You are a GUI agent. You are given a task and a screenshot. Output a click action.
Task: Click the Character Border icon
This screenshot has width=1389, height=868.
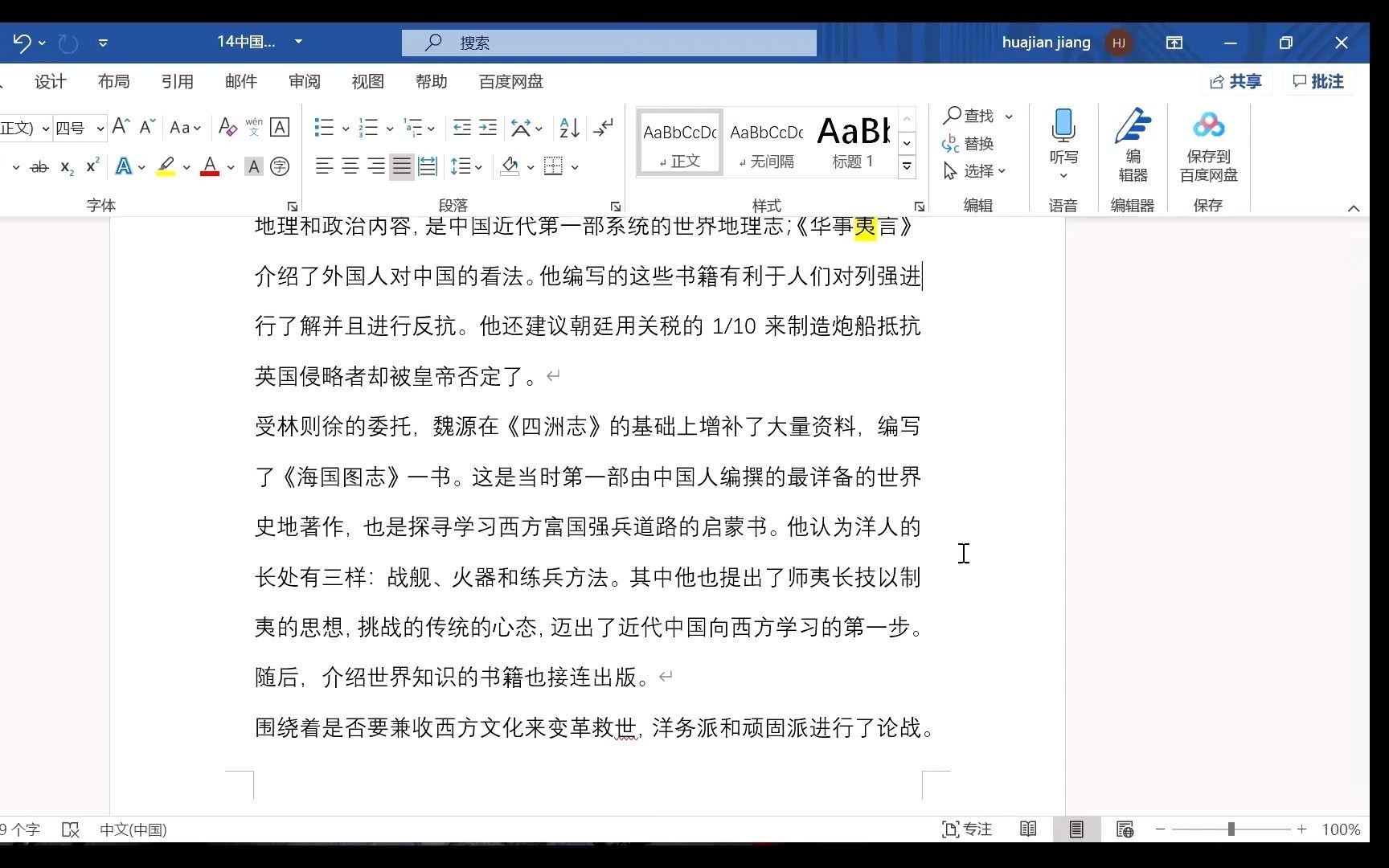tap(280, 127)
